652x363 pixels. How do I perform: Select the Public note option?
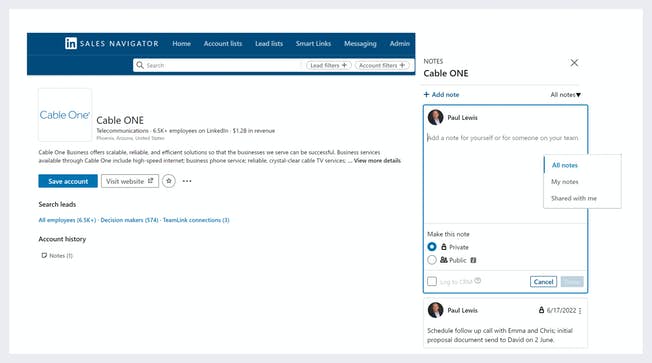(x=432, y=260)
